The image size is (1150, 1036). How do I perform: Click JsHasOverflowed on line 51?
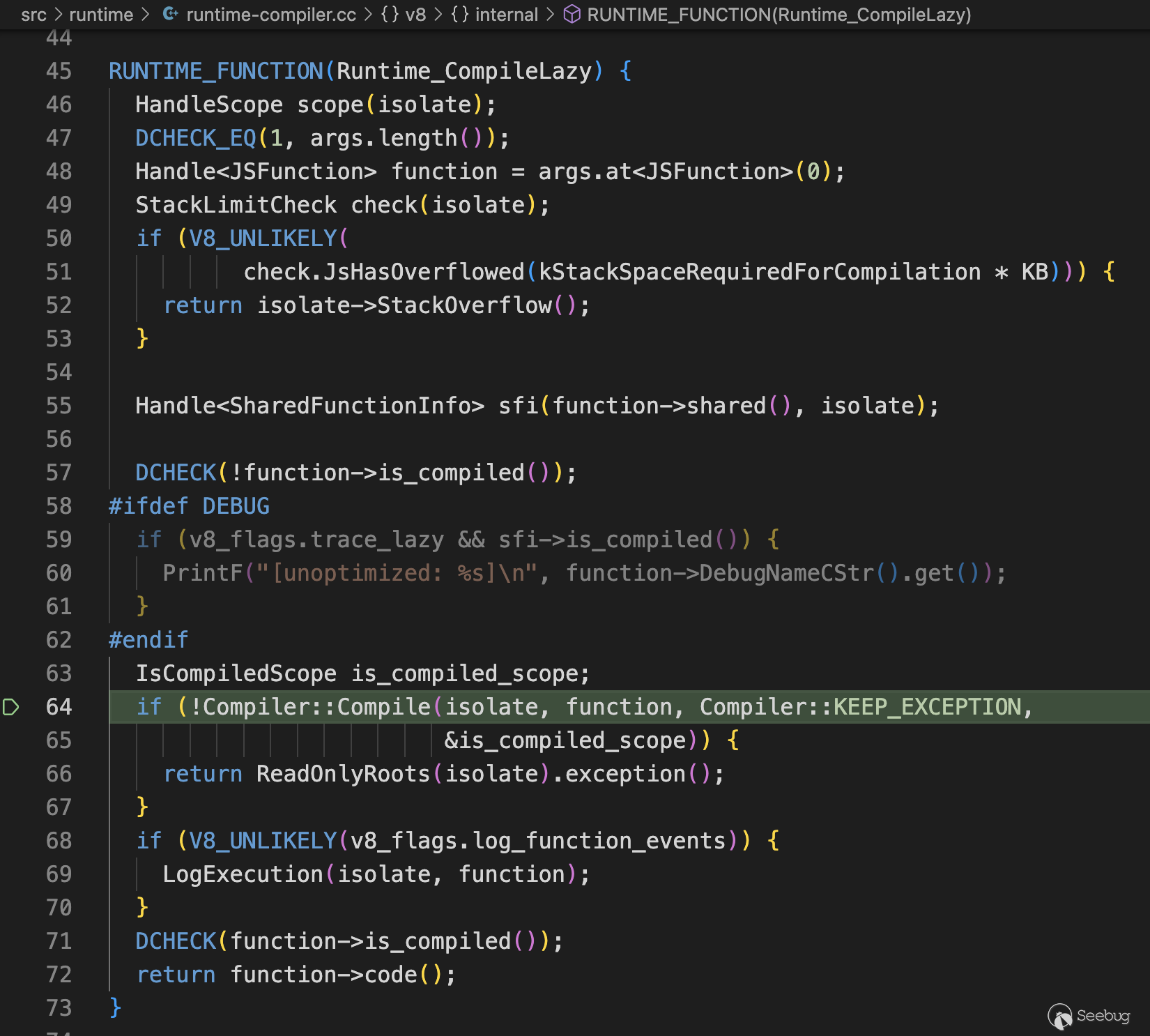(x=424, y=272)
